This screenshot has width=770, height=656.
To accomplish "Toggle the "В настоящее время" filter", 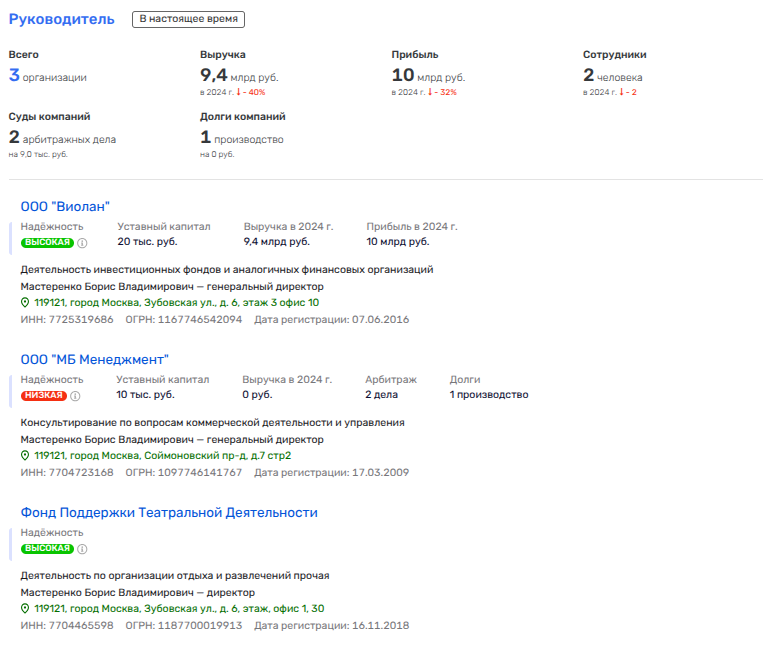I will [x=189, y=19].
